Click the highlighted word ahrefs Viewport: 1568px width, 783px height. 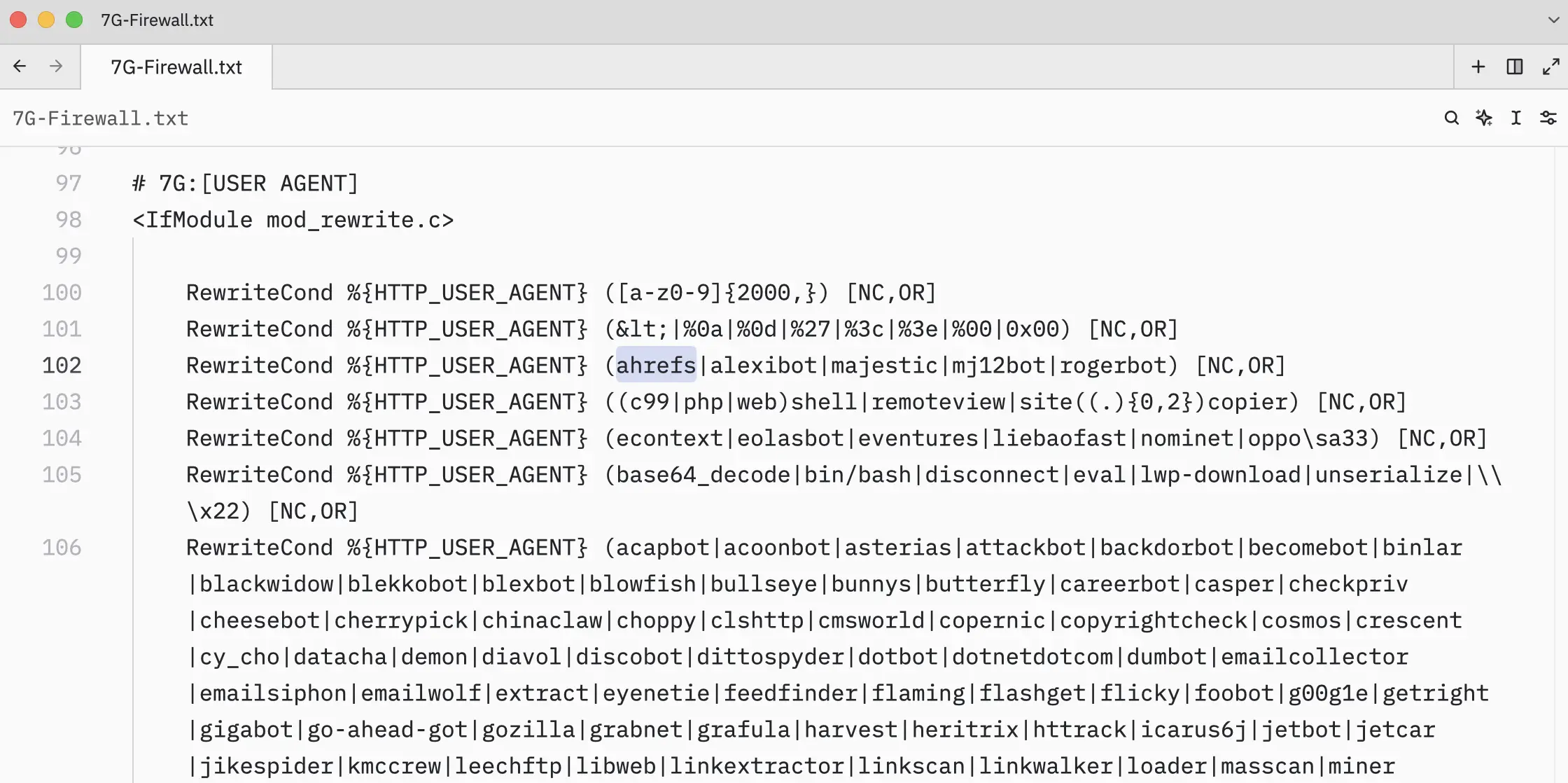[x=656, y=366]
